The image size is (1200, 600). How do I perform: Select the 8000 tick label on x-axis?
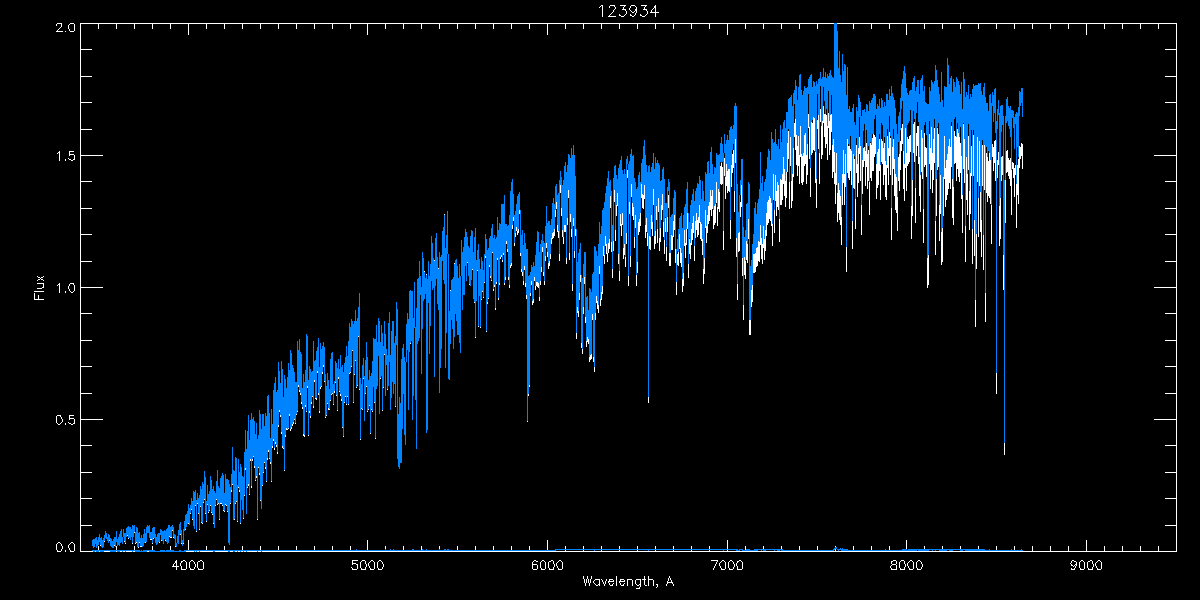(x=907, y=564)
